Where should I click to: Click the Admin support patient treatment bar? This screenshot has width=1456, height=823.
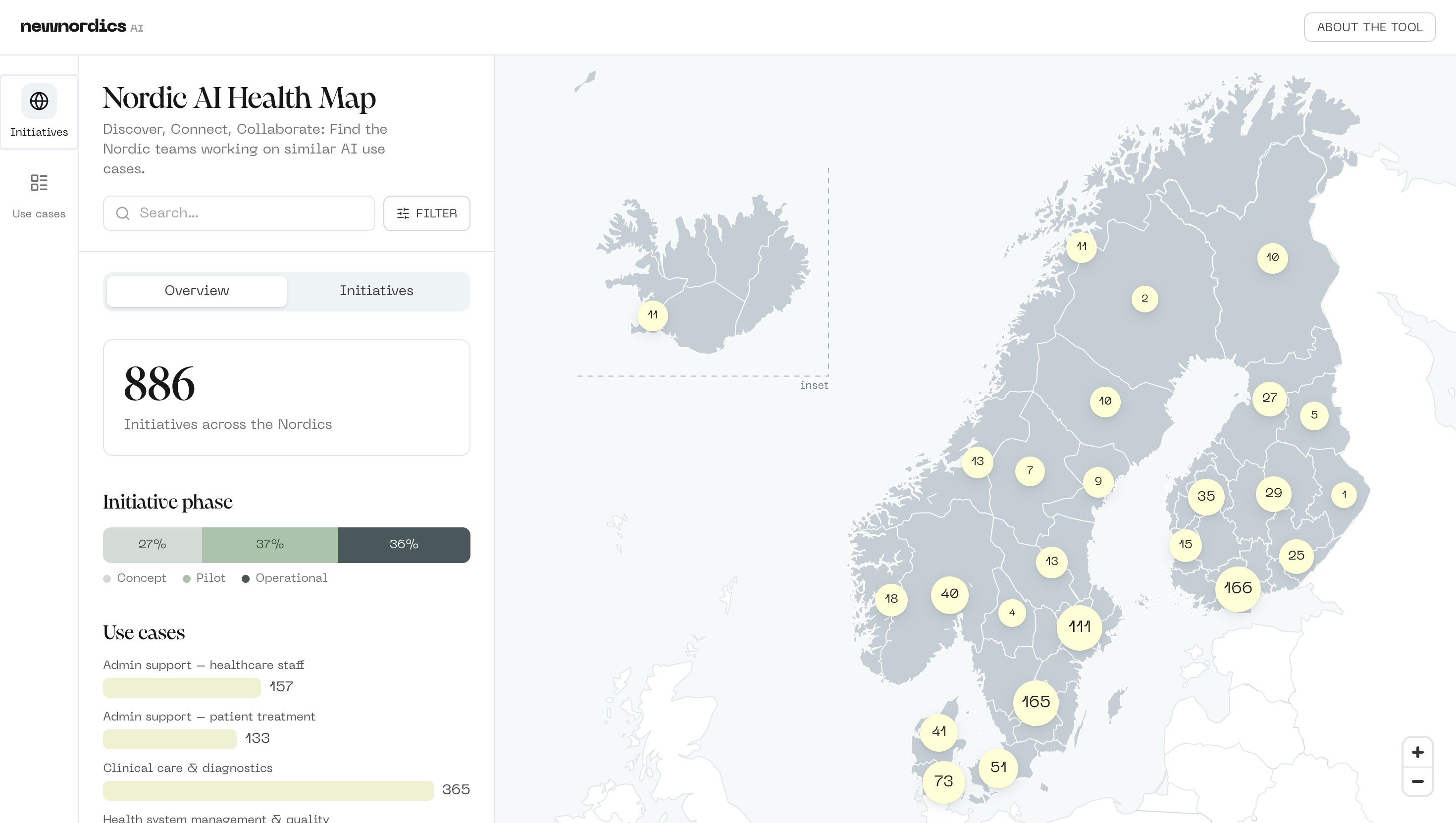pyautogui.click(x=169, y=739)
